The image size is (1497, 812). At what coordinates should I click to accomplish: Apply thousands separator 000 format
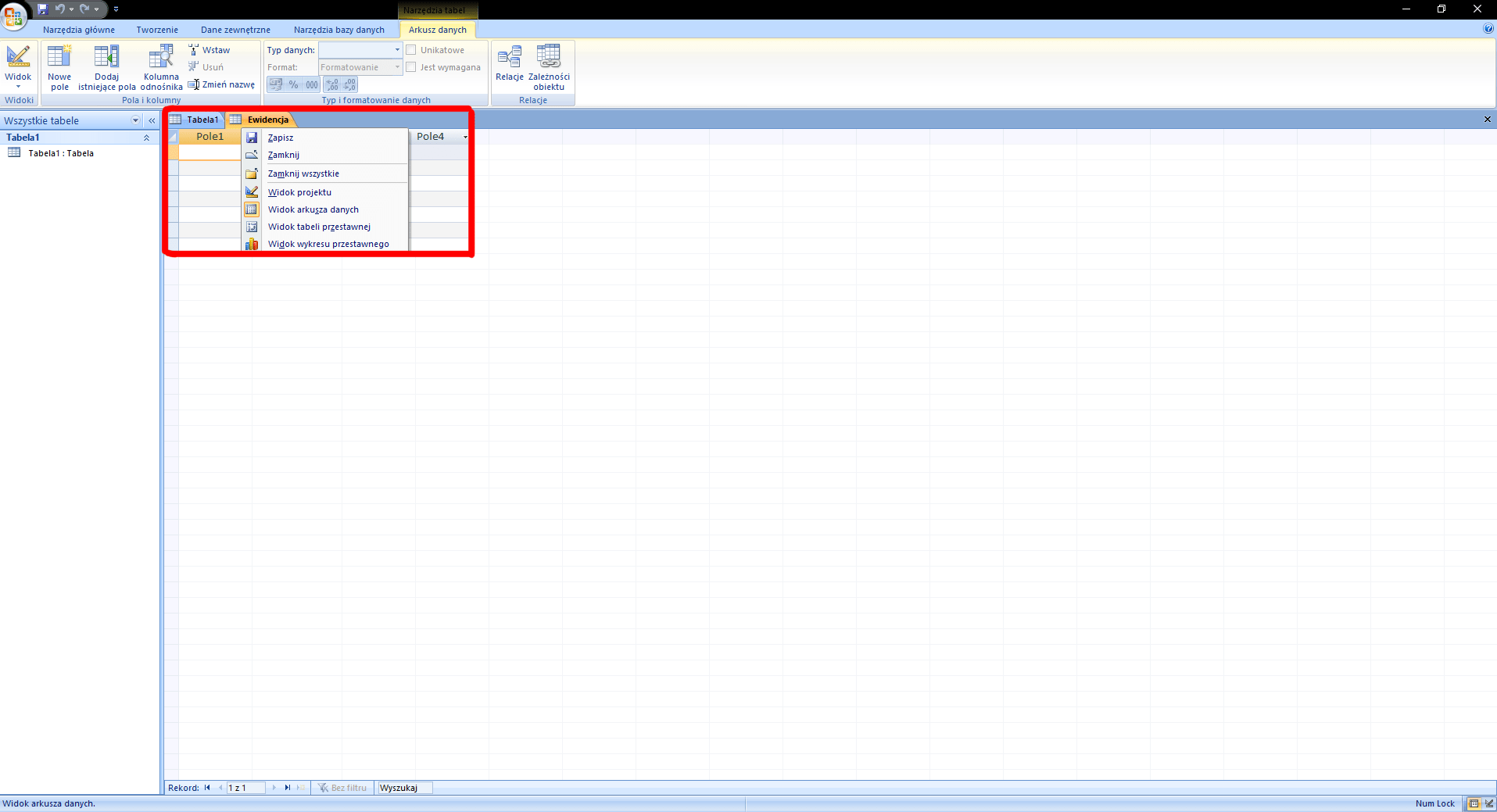[x=312, y=84]
